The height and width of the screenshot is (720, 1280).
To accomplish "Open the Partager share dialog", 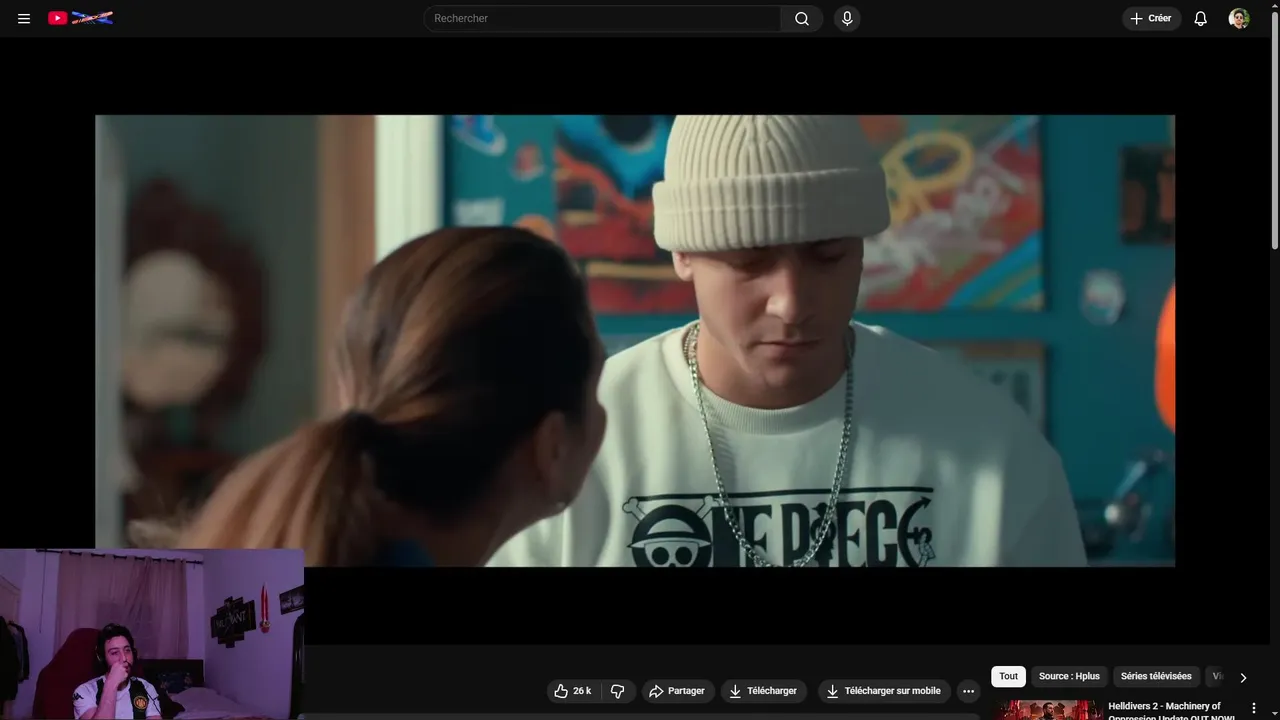I will [677, 691].
